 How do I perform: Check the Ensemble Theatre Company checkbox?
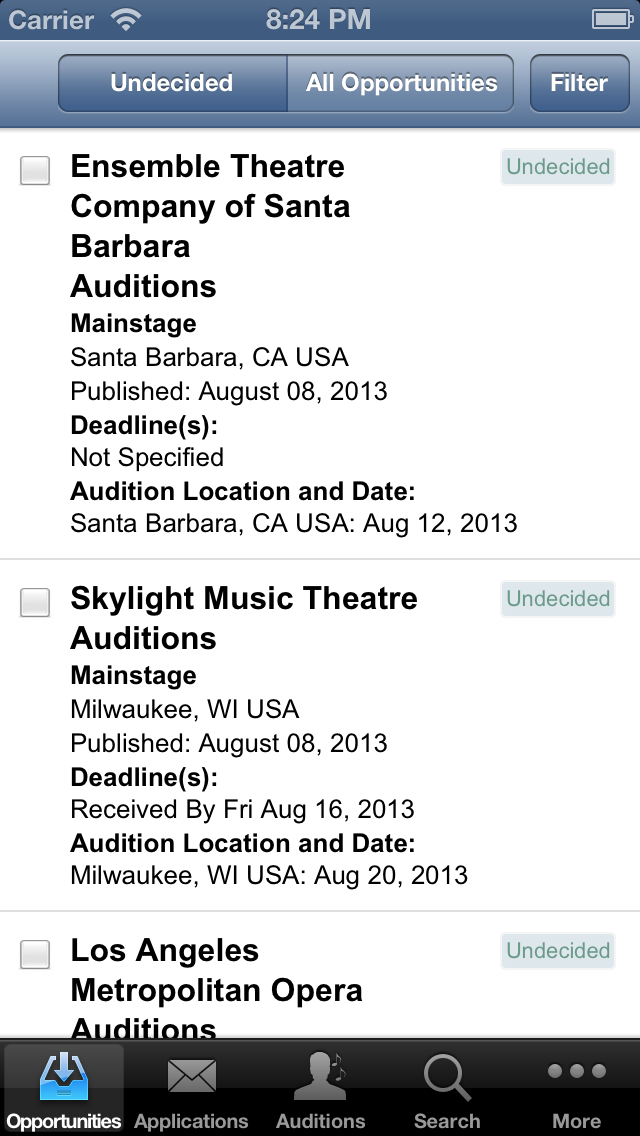35,170
